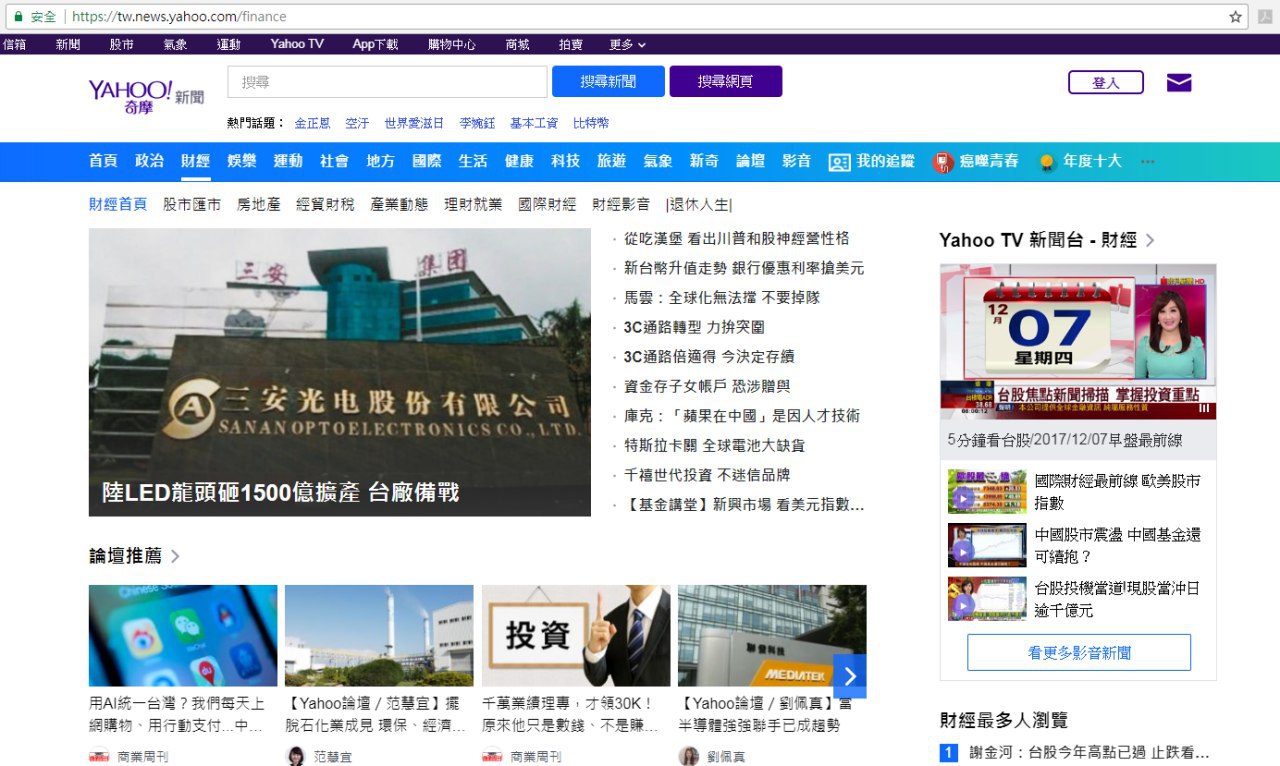Click the 搜尋網頁 button
Image resolution: width=1280 pixels, height=766 pixels.
point(726,81)
